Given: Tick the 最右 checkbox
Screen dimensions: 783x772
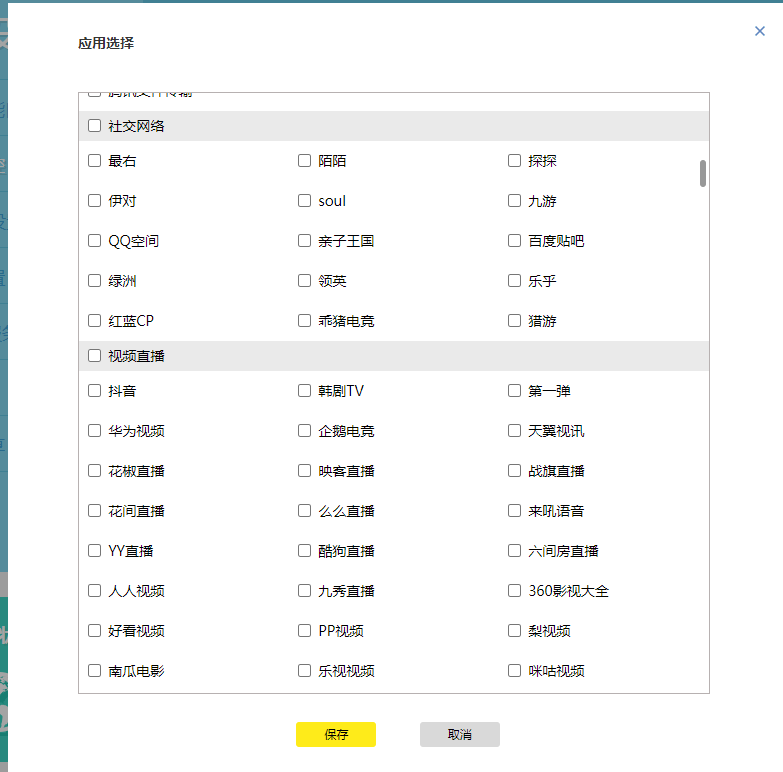Looking at the screenshot, I should (94, 160).
